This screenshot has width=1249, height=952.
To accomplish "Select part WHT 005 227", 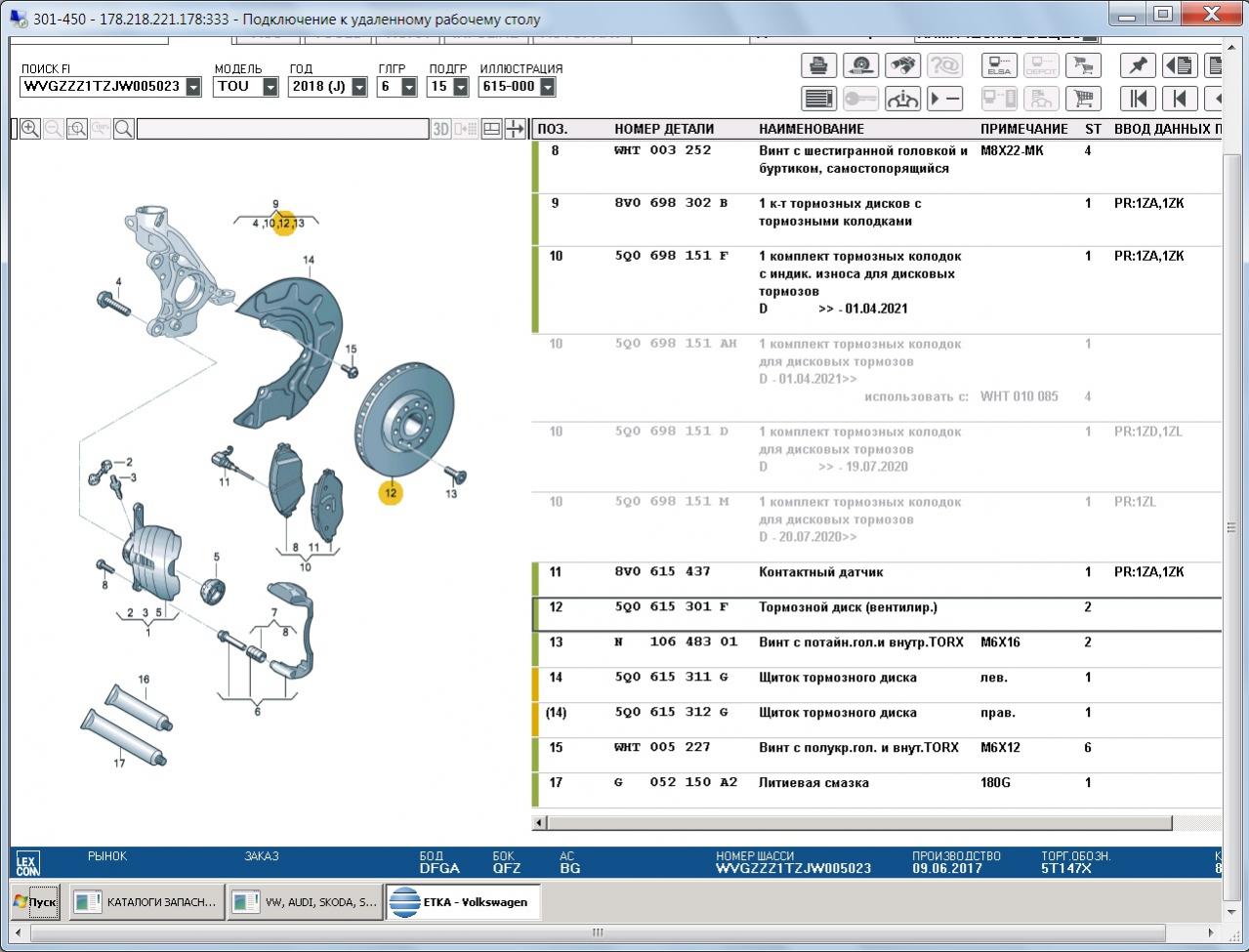I will [663, 748].
